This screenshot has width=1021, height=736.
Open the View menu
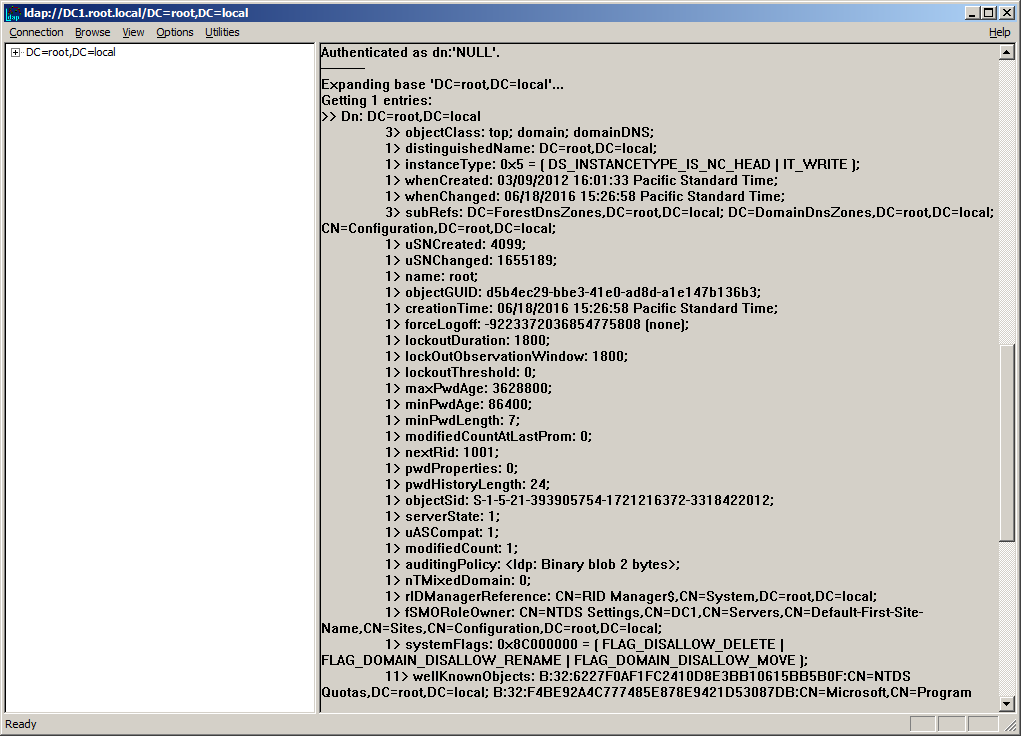coord(133,32)
